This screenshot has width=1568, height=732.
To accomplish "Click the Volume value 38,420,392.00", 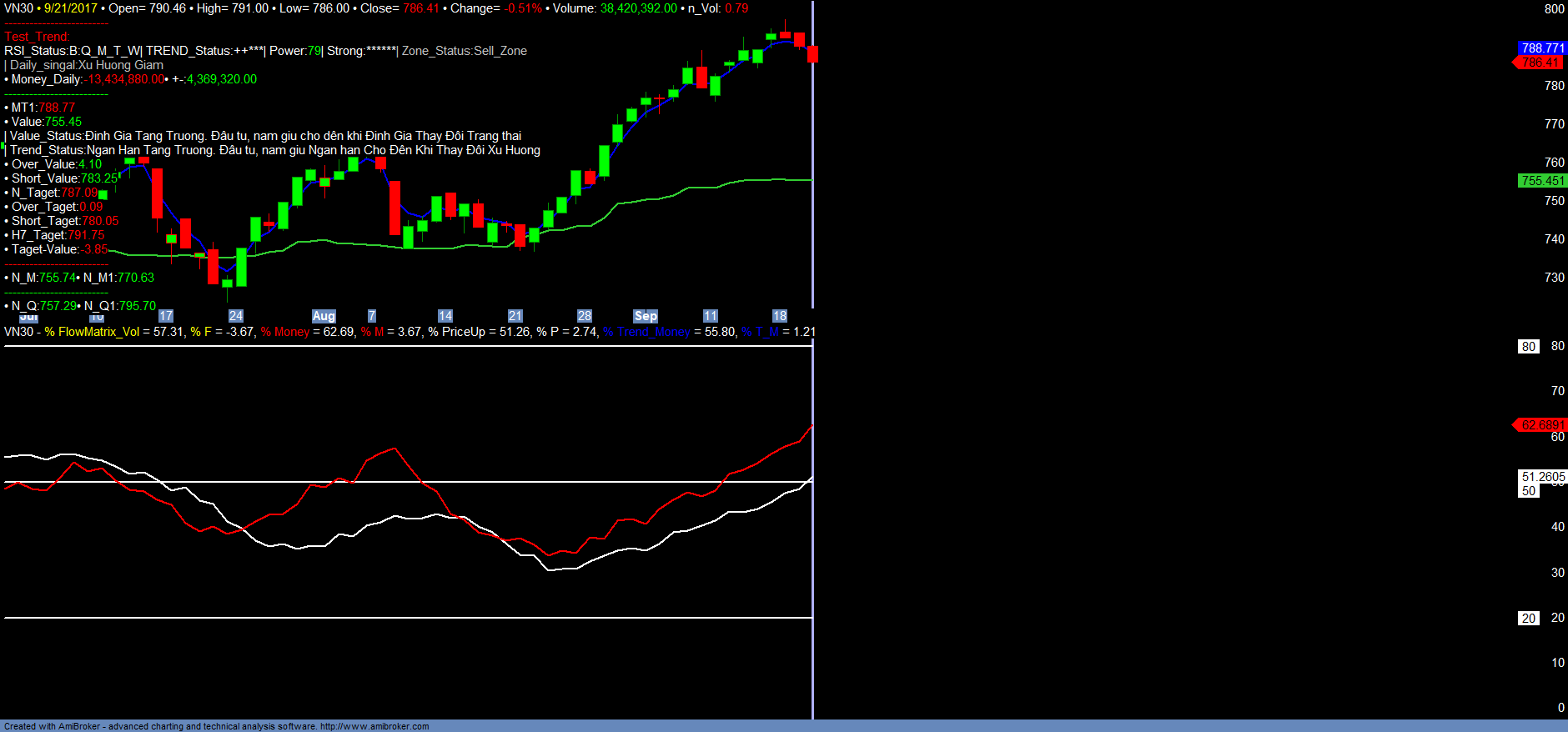I will point(638,8).
